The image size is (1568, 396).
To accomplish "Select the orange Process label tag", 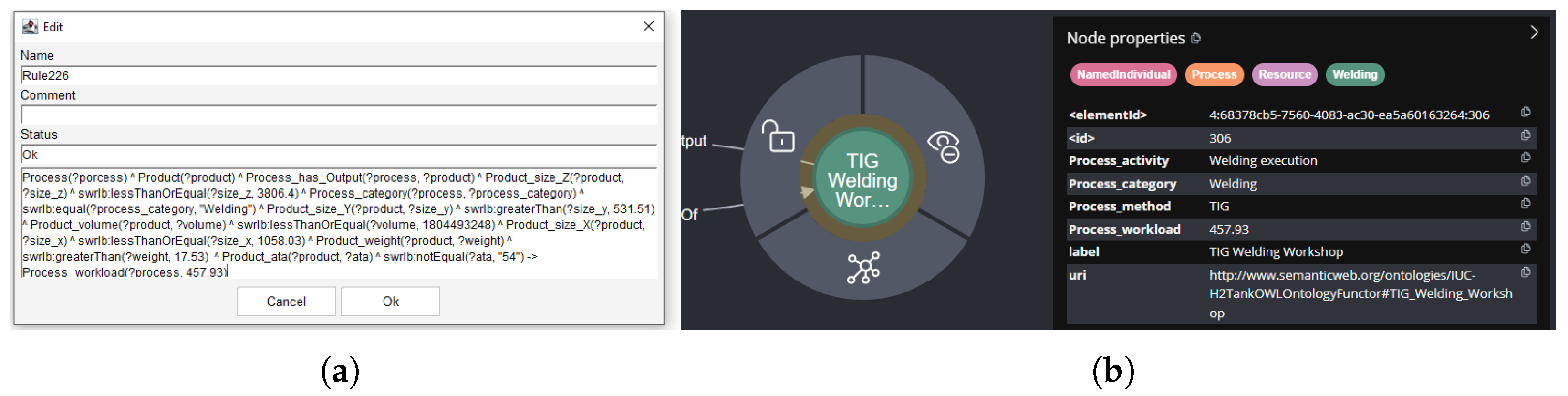I will 1213,74.
